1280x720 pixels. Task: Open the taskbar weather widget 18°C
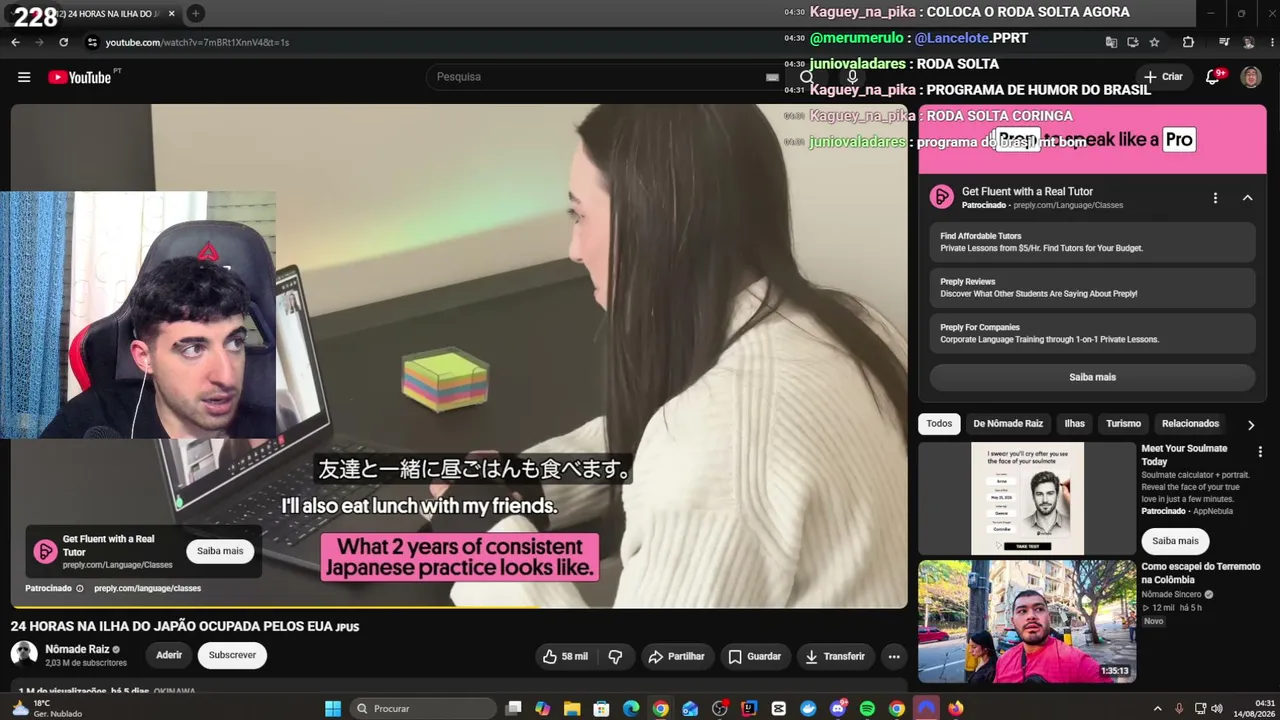(x=46, y=708)
